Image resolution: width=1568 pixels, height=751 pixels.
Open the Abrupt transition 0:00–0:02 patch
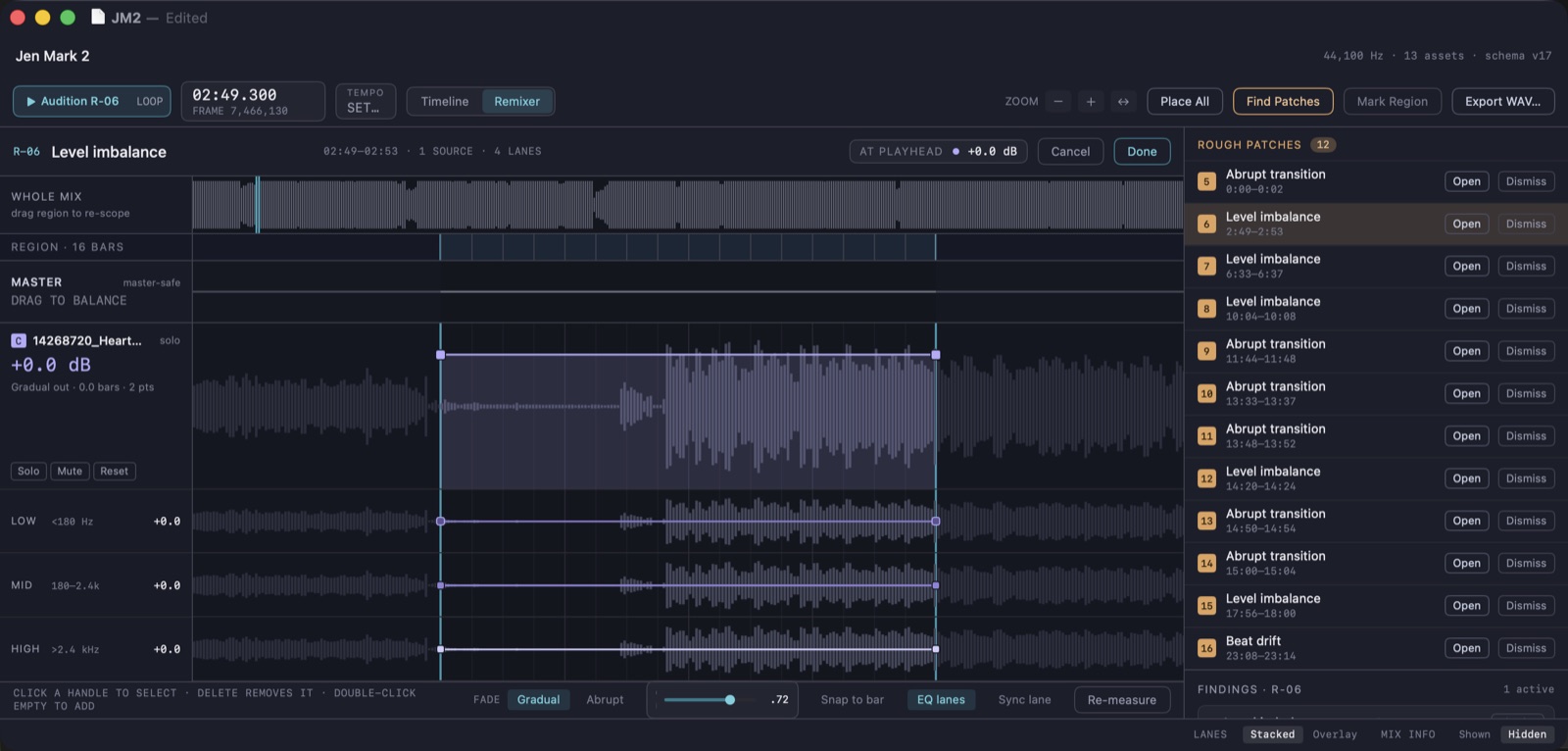(x=1466, y=181)
